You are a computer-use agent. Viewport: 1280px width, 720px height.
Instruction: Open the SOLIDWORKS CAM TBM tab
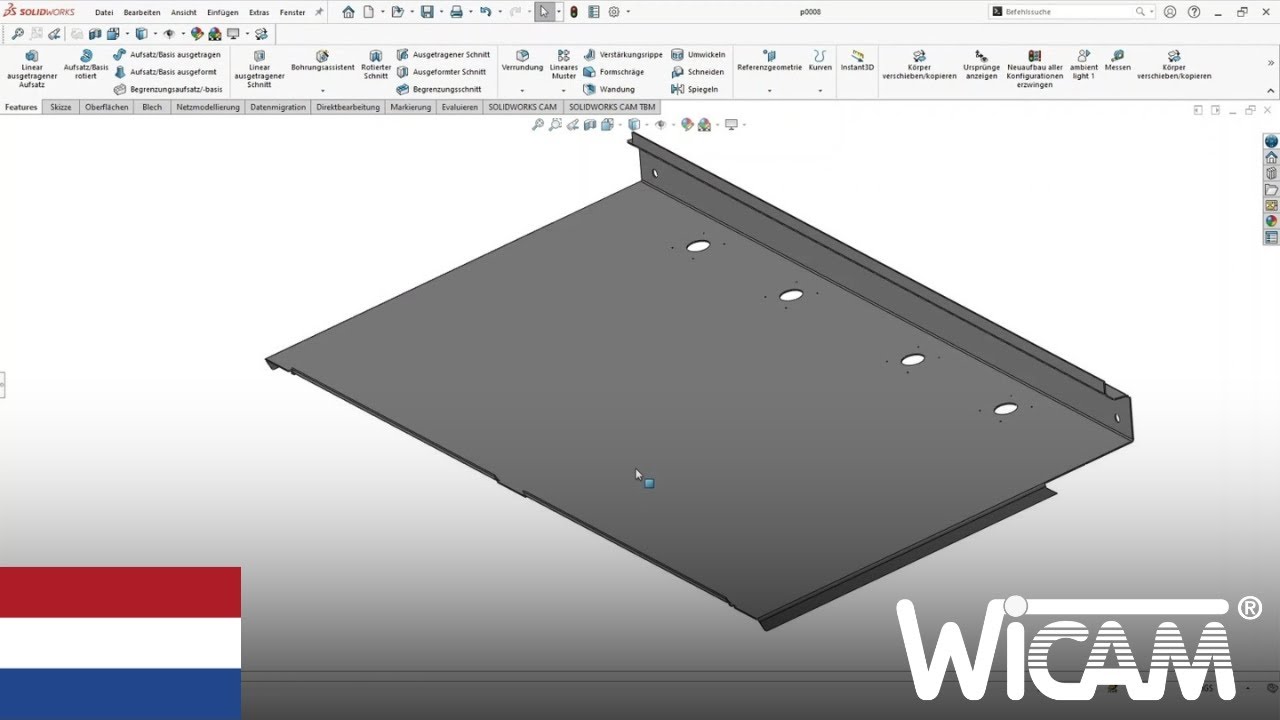click(x=612, y=106)
